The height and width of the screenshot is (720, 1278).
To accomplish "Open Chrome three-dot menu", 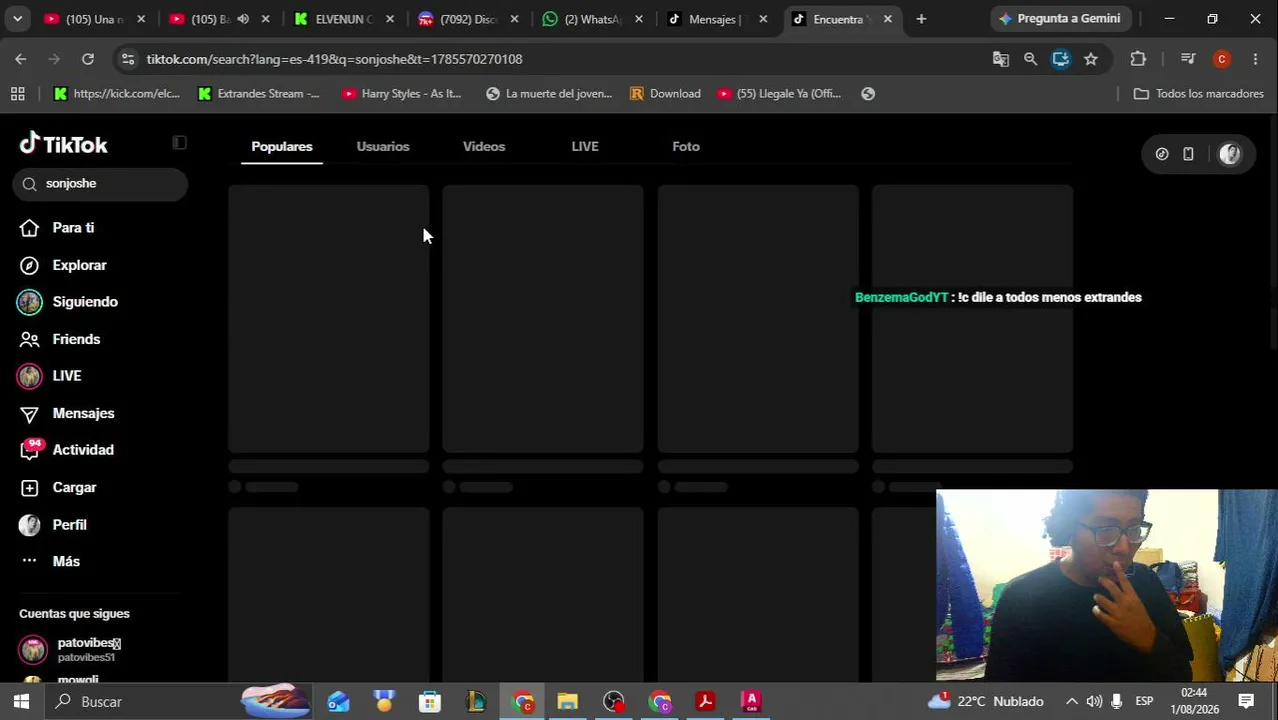I will [x=1255, y=59].
